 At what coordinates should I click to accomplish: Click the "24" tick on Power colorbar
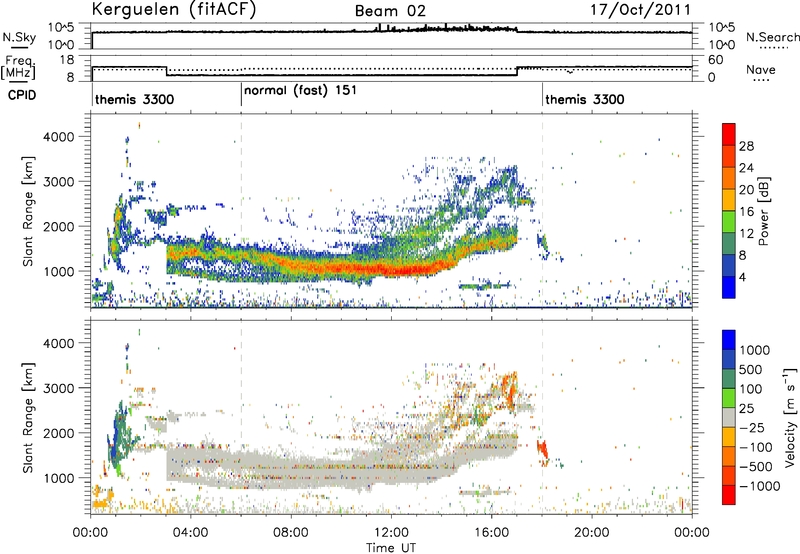click(746, 168)
